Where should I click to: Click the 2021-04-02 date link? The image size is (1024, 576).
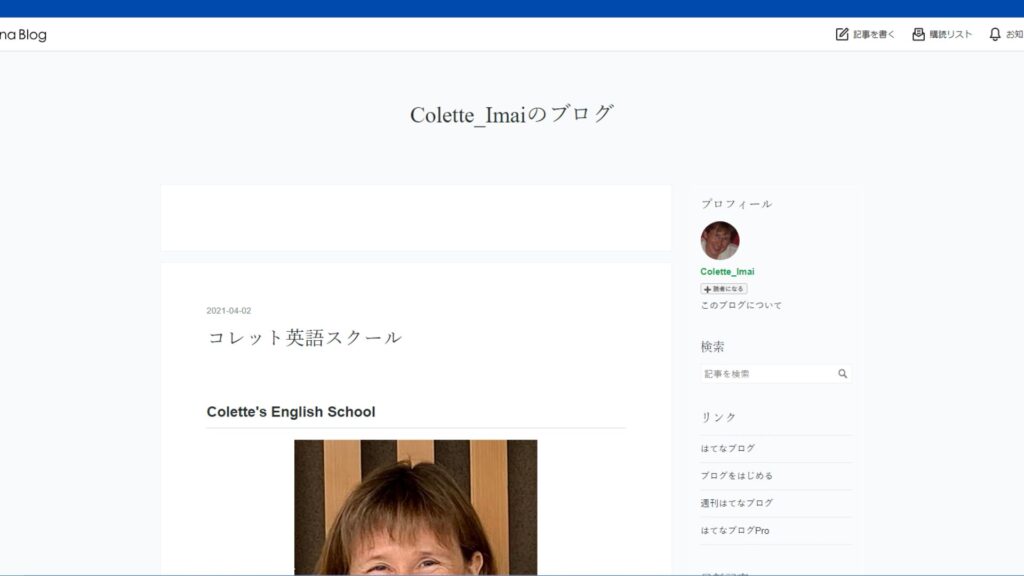(x=229, y=311)
